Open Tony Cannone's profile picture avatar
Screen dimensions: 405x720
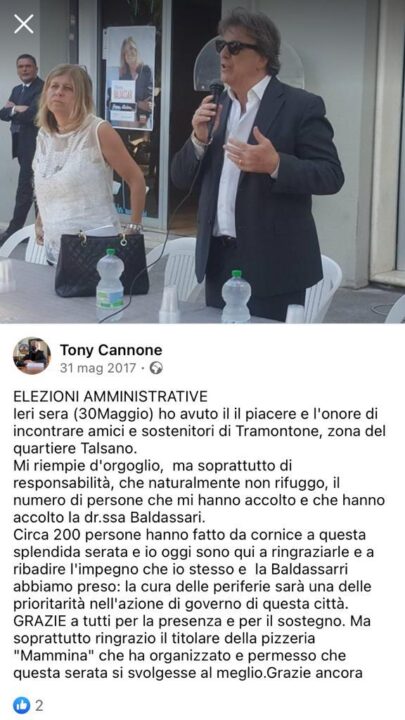pos(32,356)
